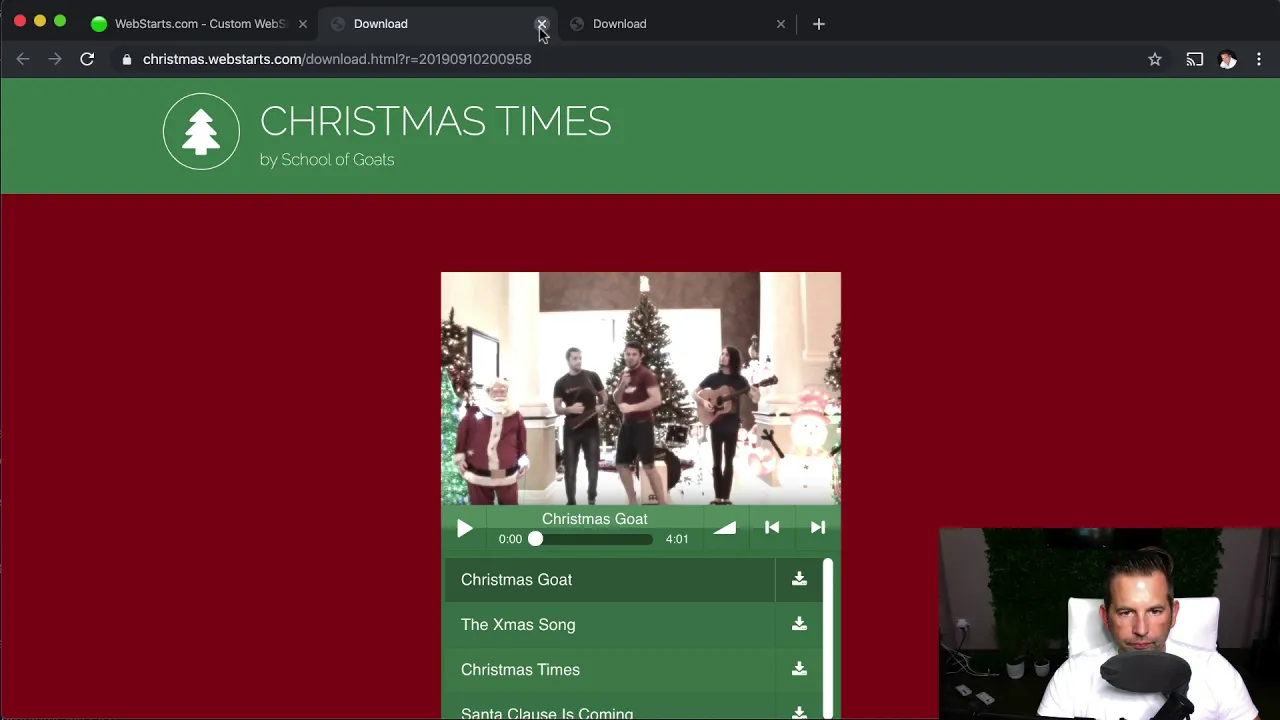Image resolution: width=1280 pixels, height=720 pixels.
Task: Bookmark this page with the star
Action: (1155, 59)
